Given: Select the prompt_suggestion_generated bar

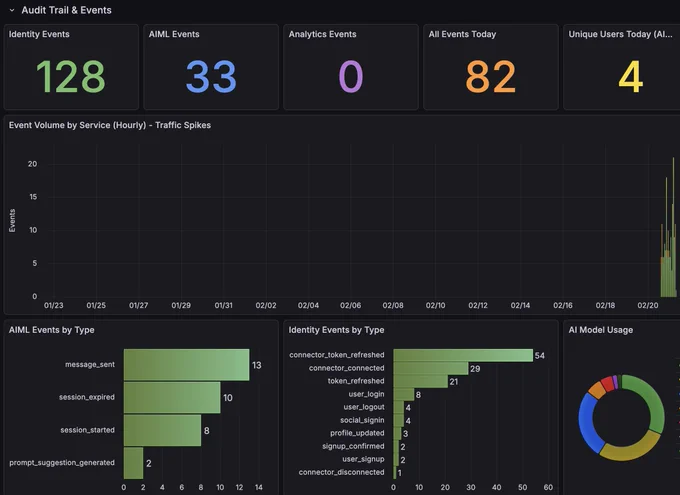Looking at the screenshot, I should [x=133, y=463].
